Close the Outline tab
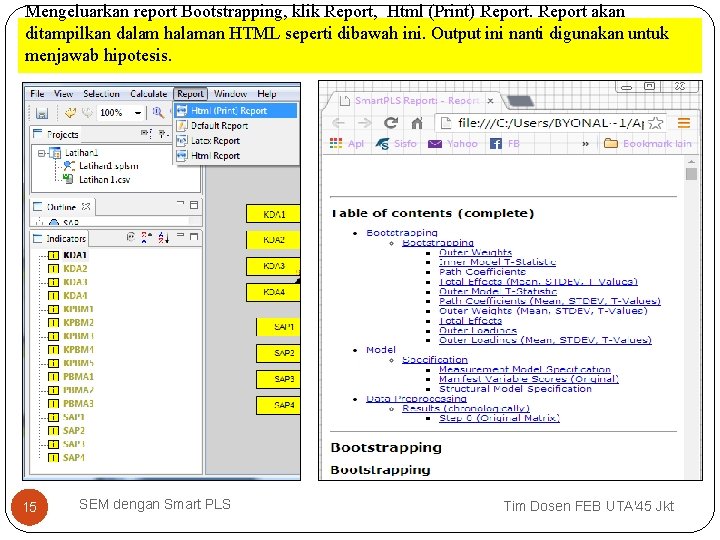The height and width of the screenshot is (540, 720). (x=86, y=207)
